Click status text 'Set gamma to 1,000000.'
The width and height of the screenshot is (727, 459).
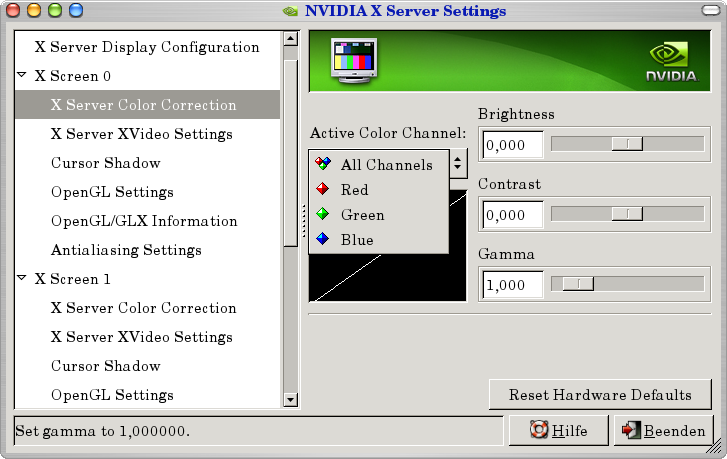tap(102, 431)
